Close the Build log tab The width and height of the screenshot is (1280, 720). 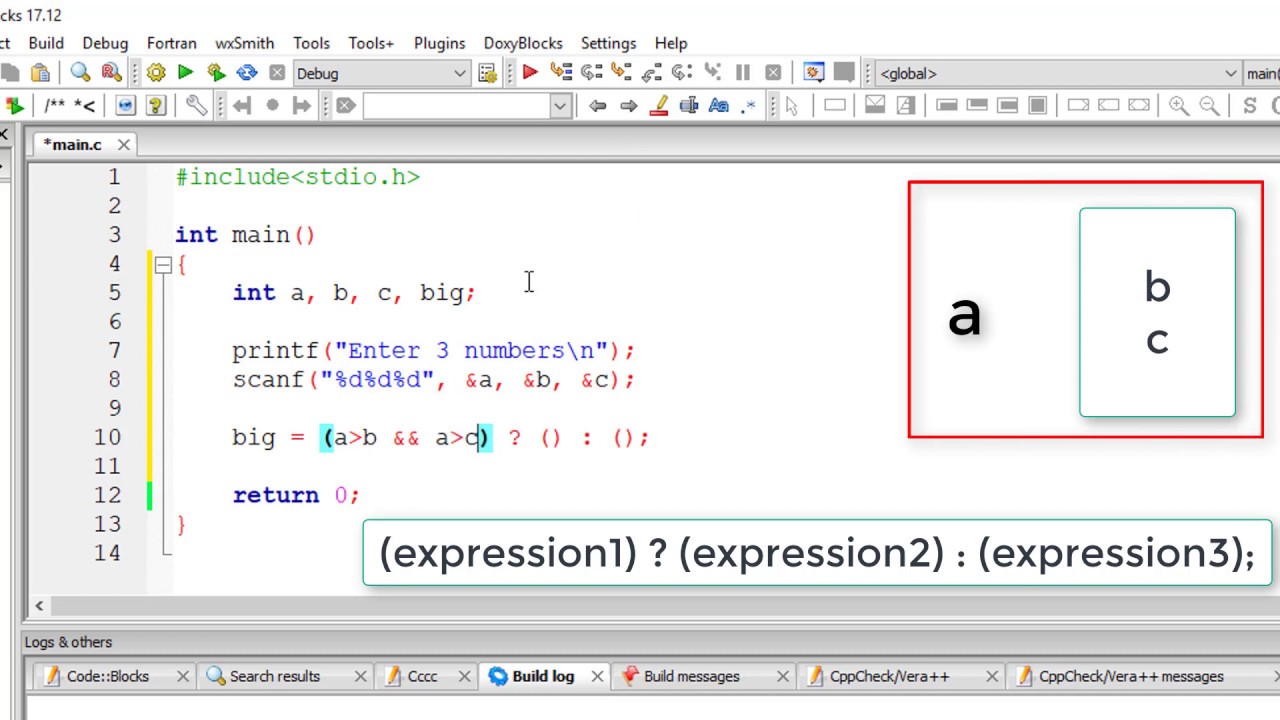tap(597, 677)
